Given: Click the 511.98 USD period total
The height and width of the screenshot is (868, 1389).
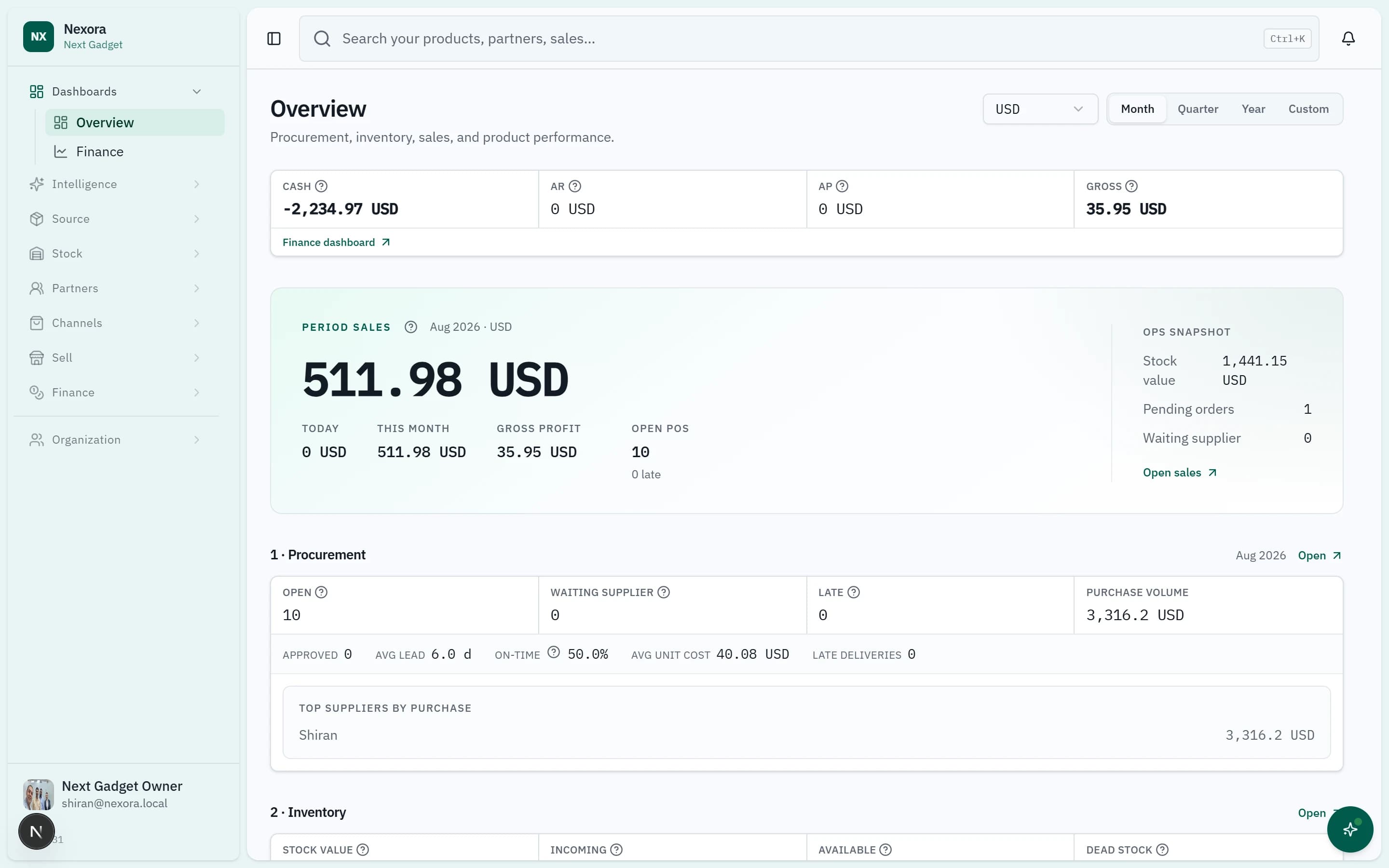Looking at the screenshot, I should point(436,380).
